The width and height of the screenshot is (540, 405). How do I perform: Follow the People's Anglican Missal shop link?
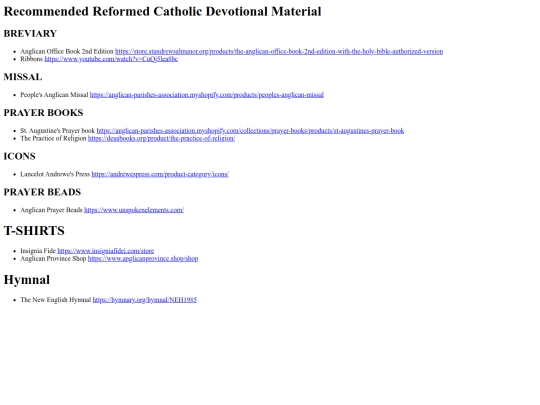(207, 95)
